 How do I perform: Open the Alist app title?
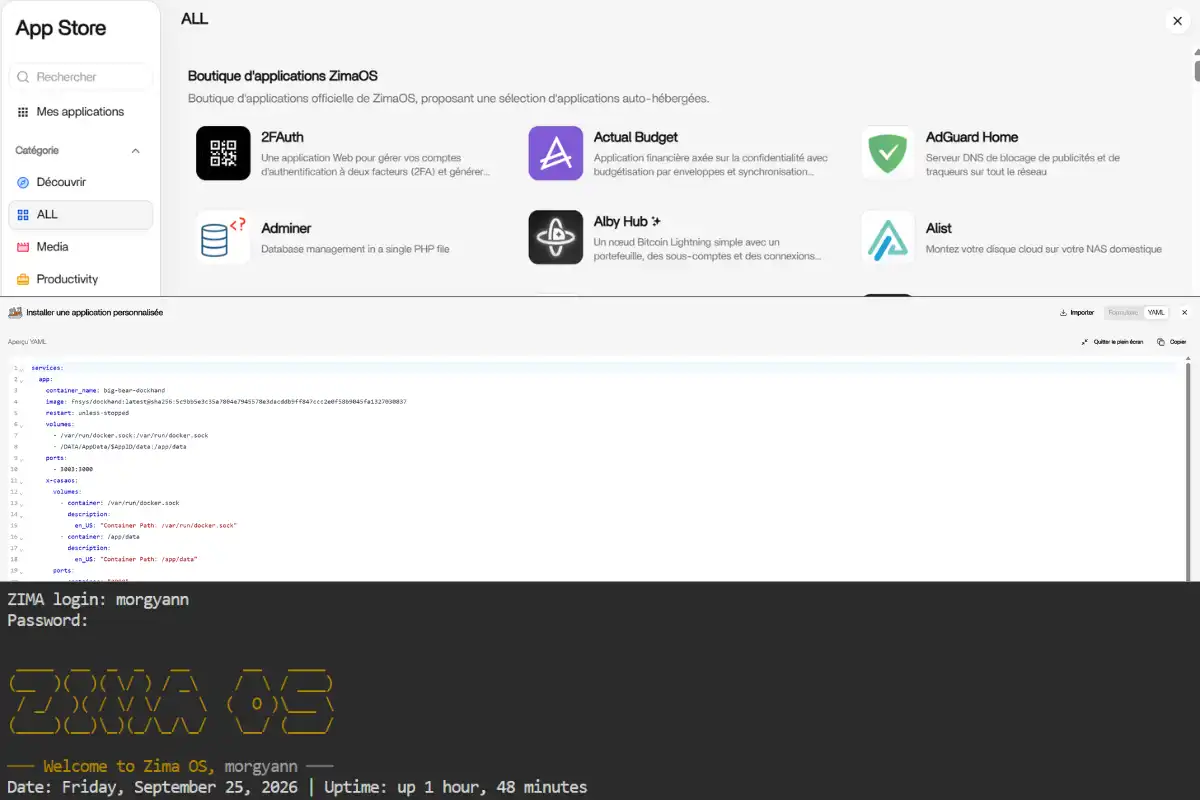click(x=939, y=228)
